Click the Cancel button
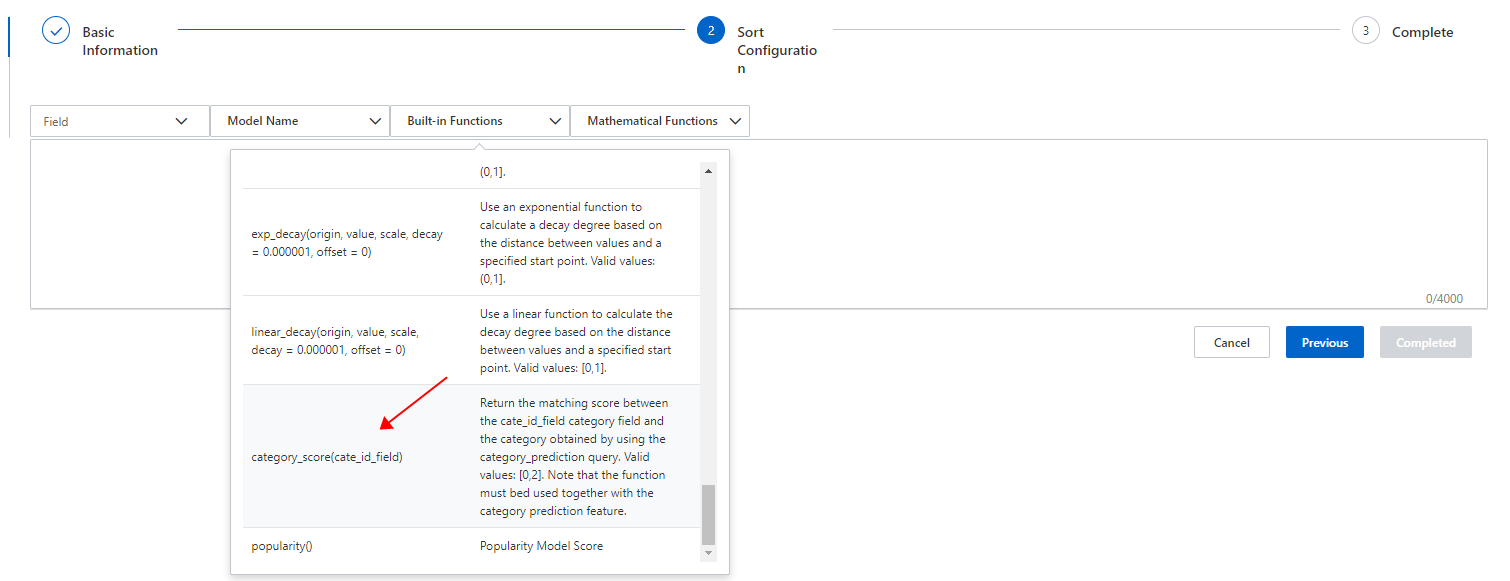 click(x=1232, y=342)
